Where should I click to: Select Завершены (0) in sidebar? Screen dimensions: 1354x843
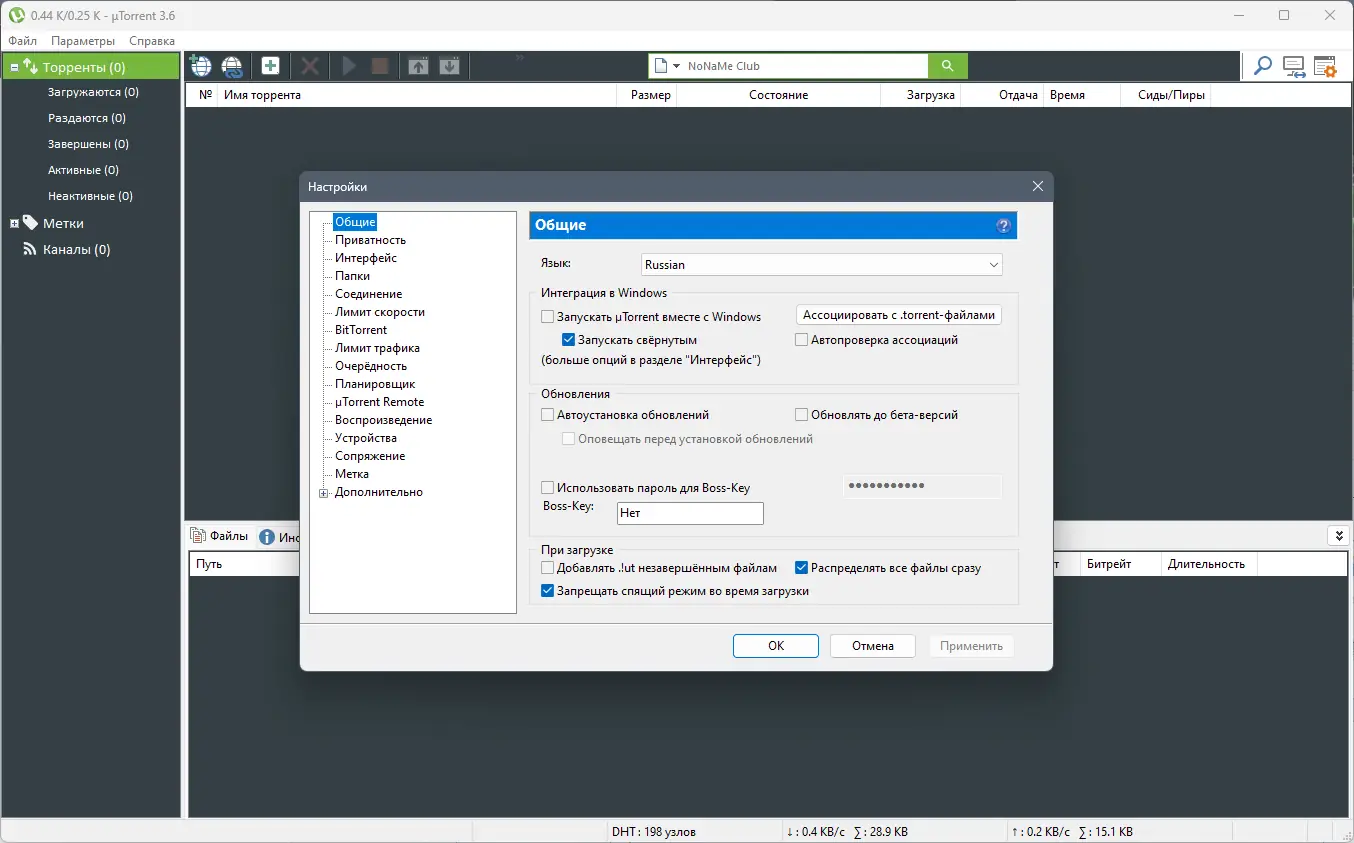click(88, 144)
